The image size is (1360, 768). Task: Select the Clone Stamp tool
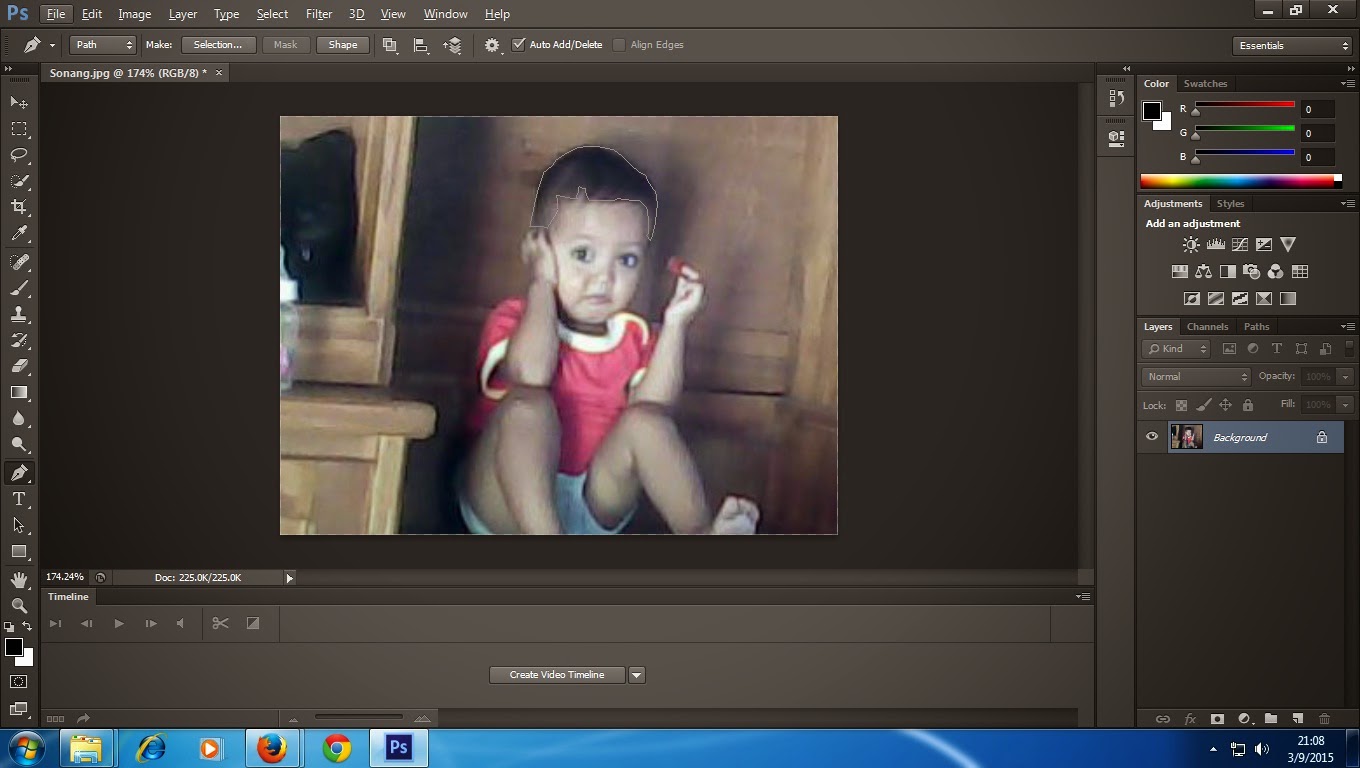19,314
